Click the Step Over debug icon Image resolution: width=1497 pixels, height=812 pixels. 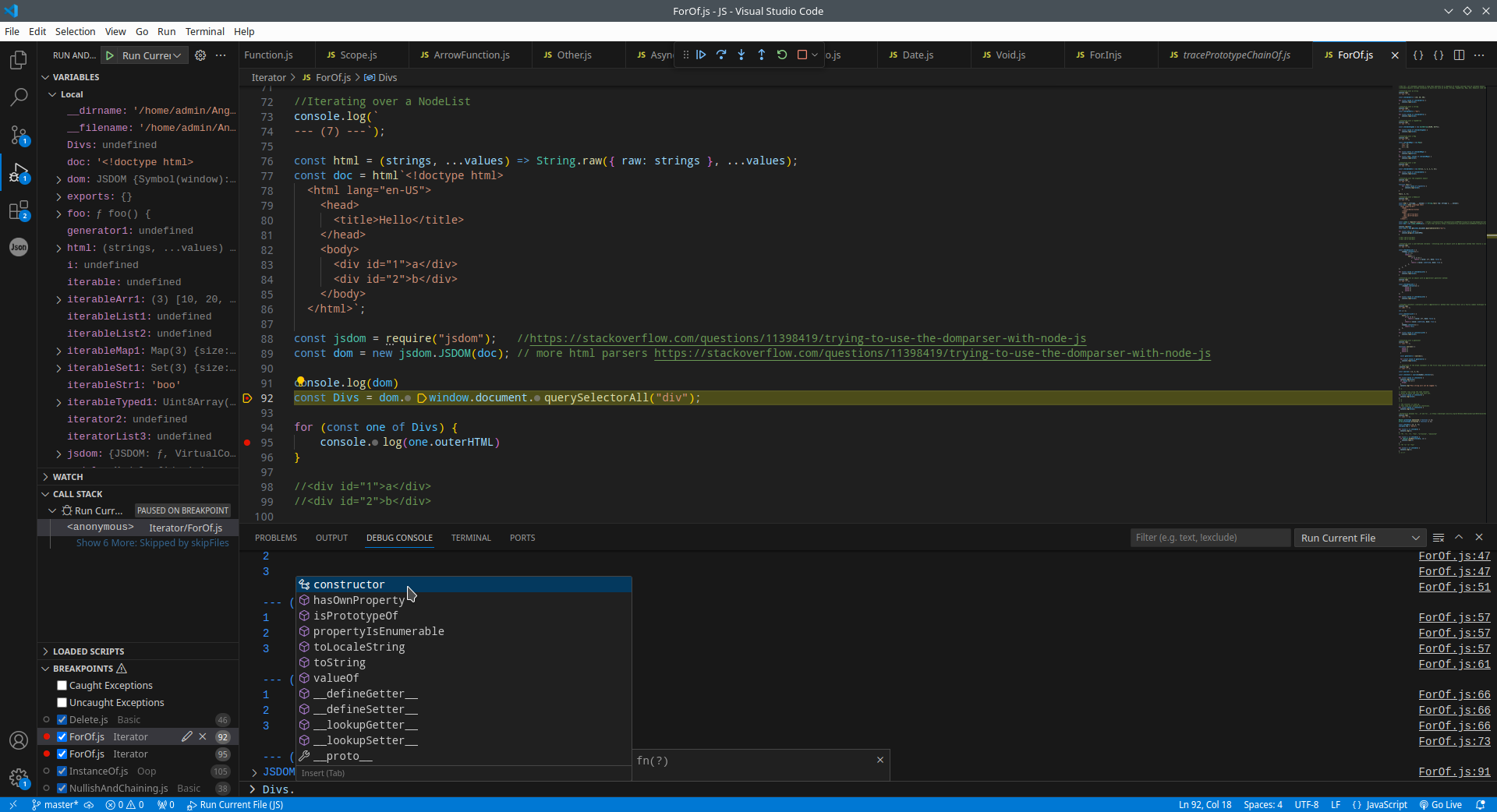(x=721, y=55)
